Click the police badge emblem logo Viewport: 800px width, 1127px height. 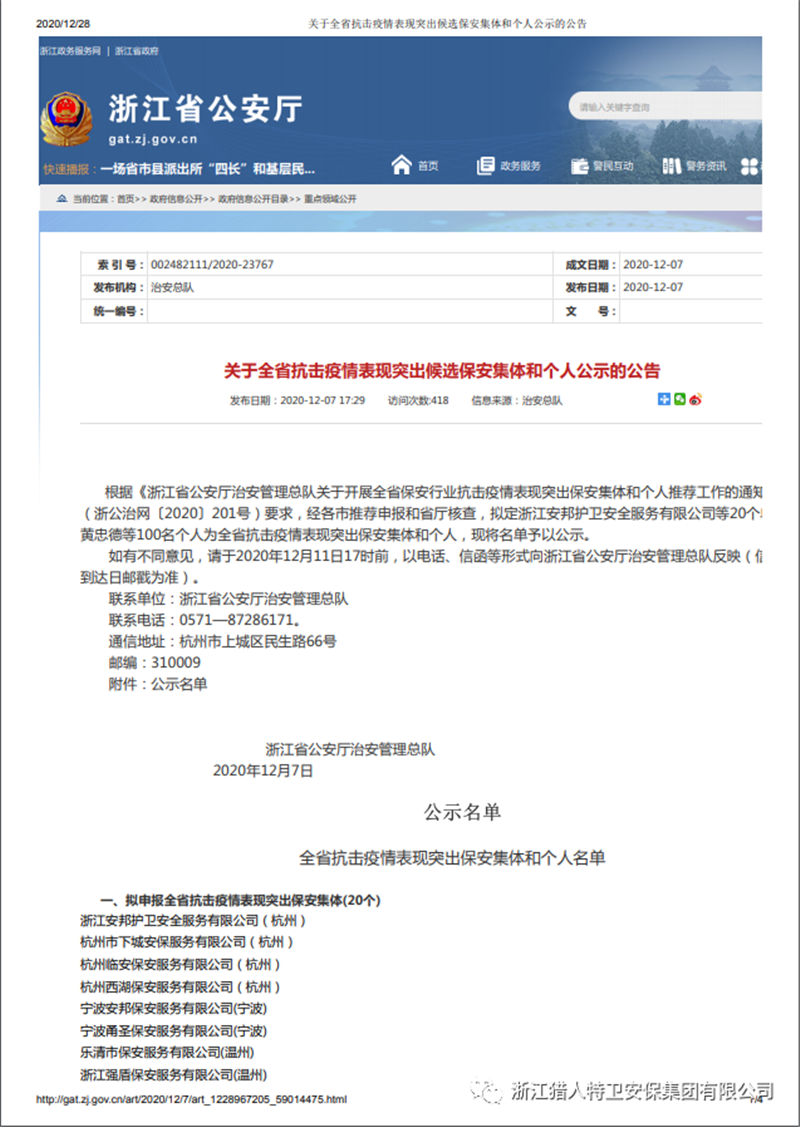click(67, 118)
